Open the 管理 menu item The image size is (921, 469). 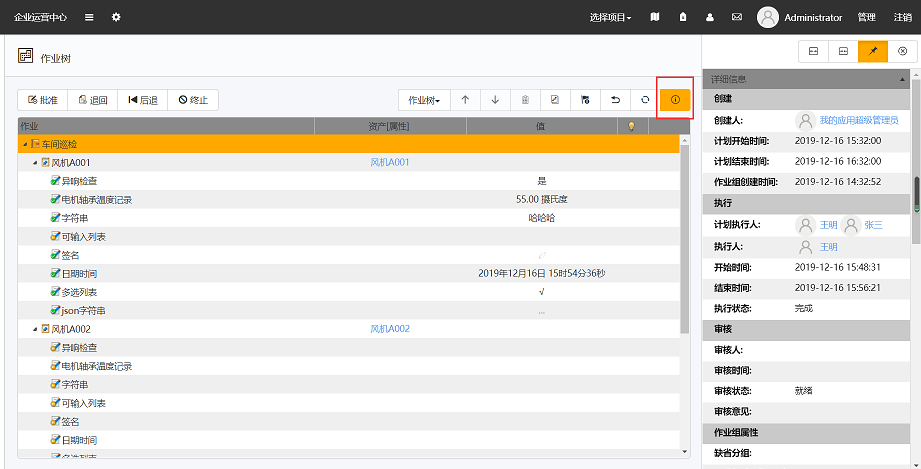(x=866, y=17)
